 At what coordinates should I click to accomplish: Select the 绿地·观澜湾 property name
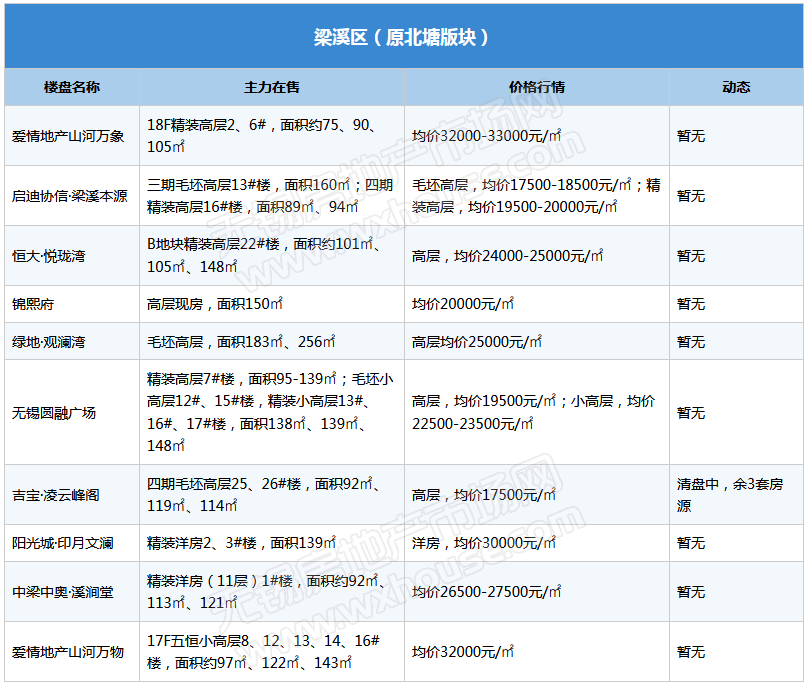pos(49,342)
